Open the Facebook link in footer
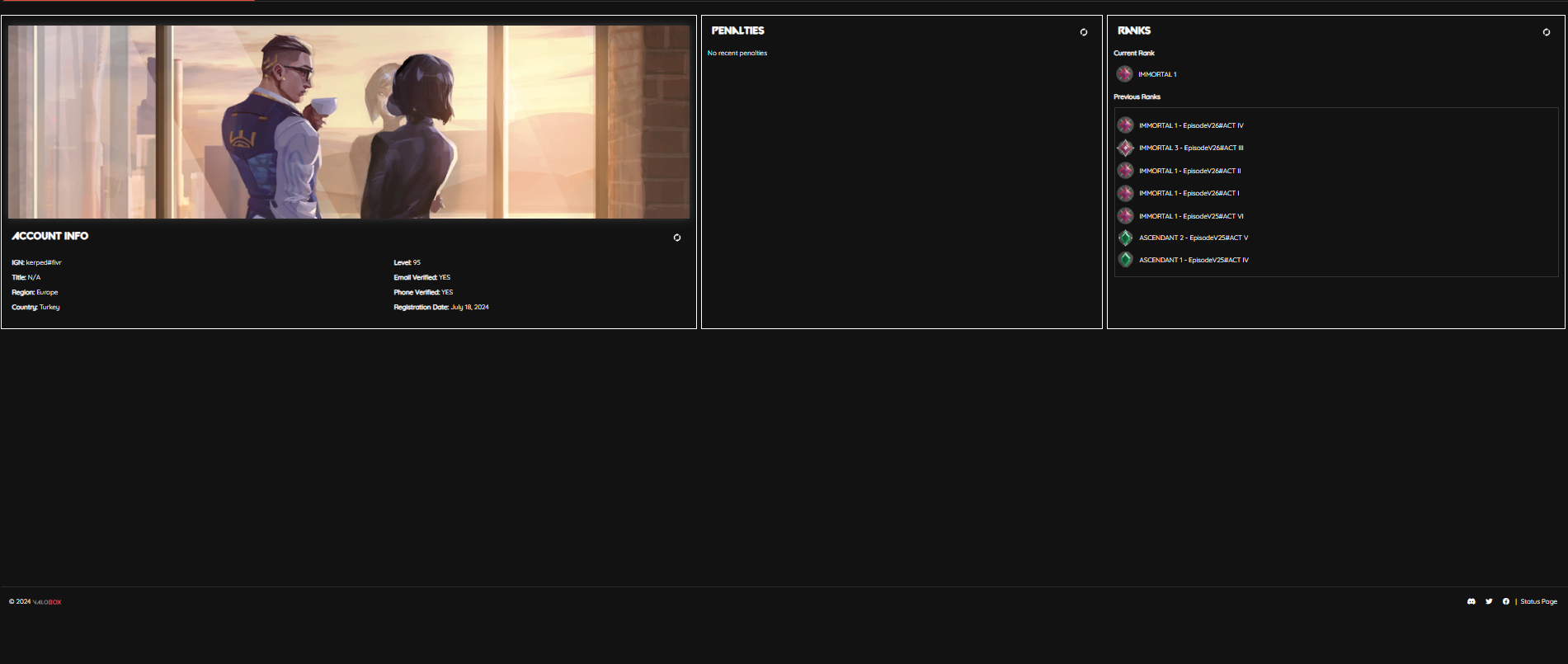 coord(1506,601)
